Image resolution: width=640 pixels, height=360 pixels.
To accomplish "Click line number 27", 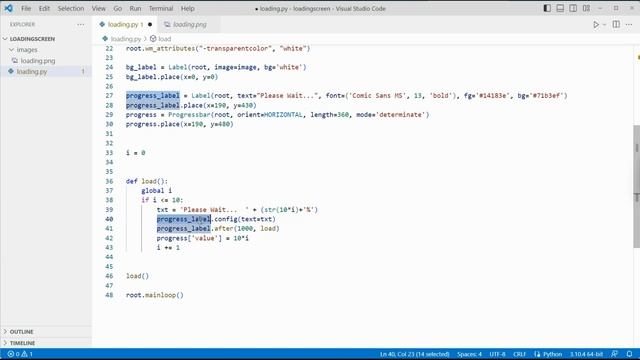I will pos(109,96).
